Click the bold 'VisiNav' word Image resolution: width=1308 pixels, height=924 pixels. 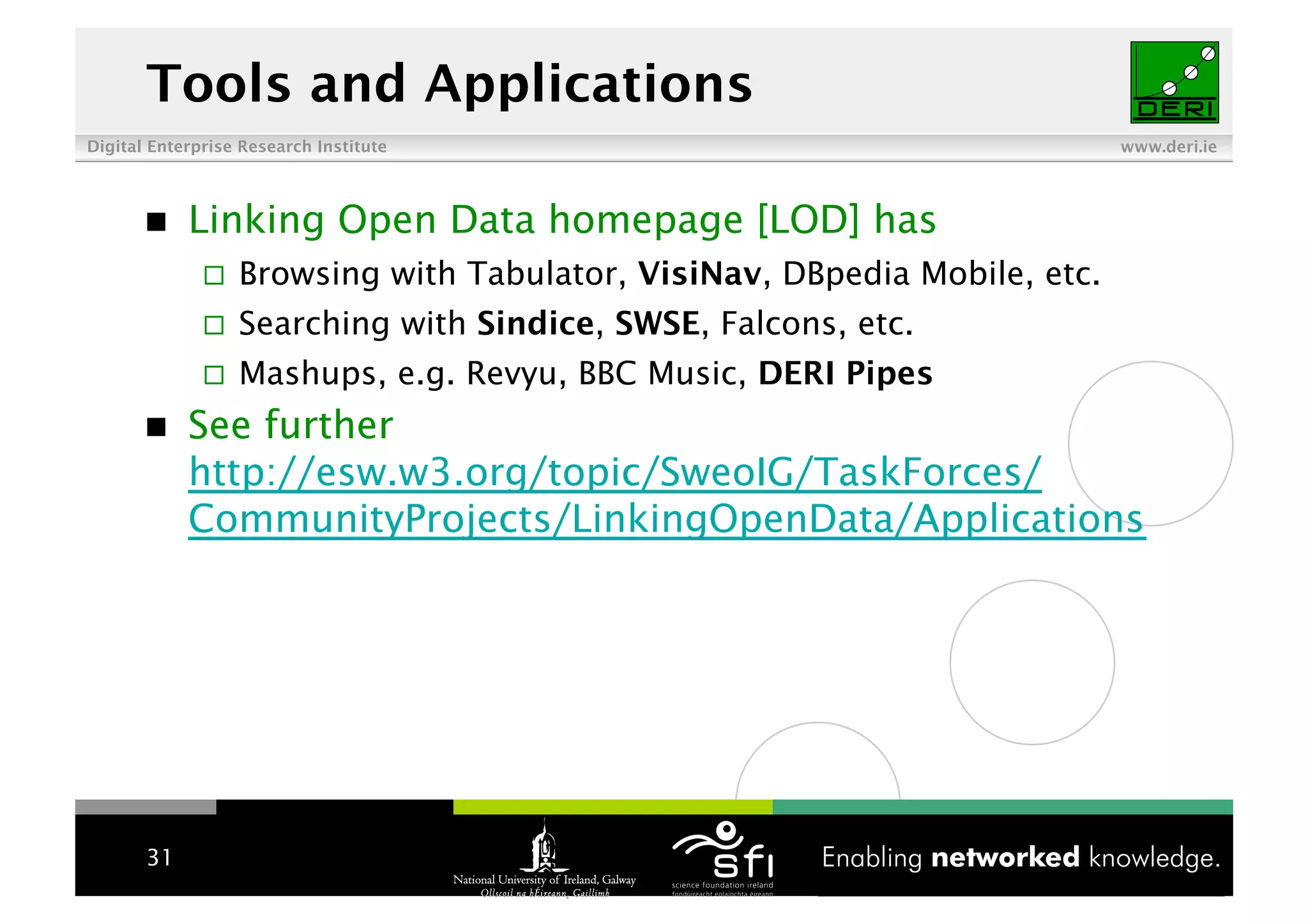point(700,273)
